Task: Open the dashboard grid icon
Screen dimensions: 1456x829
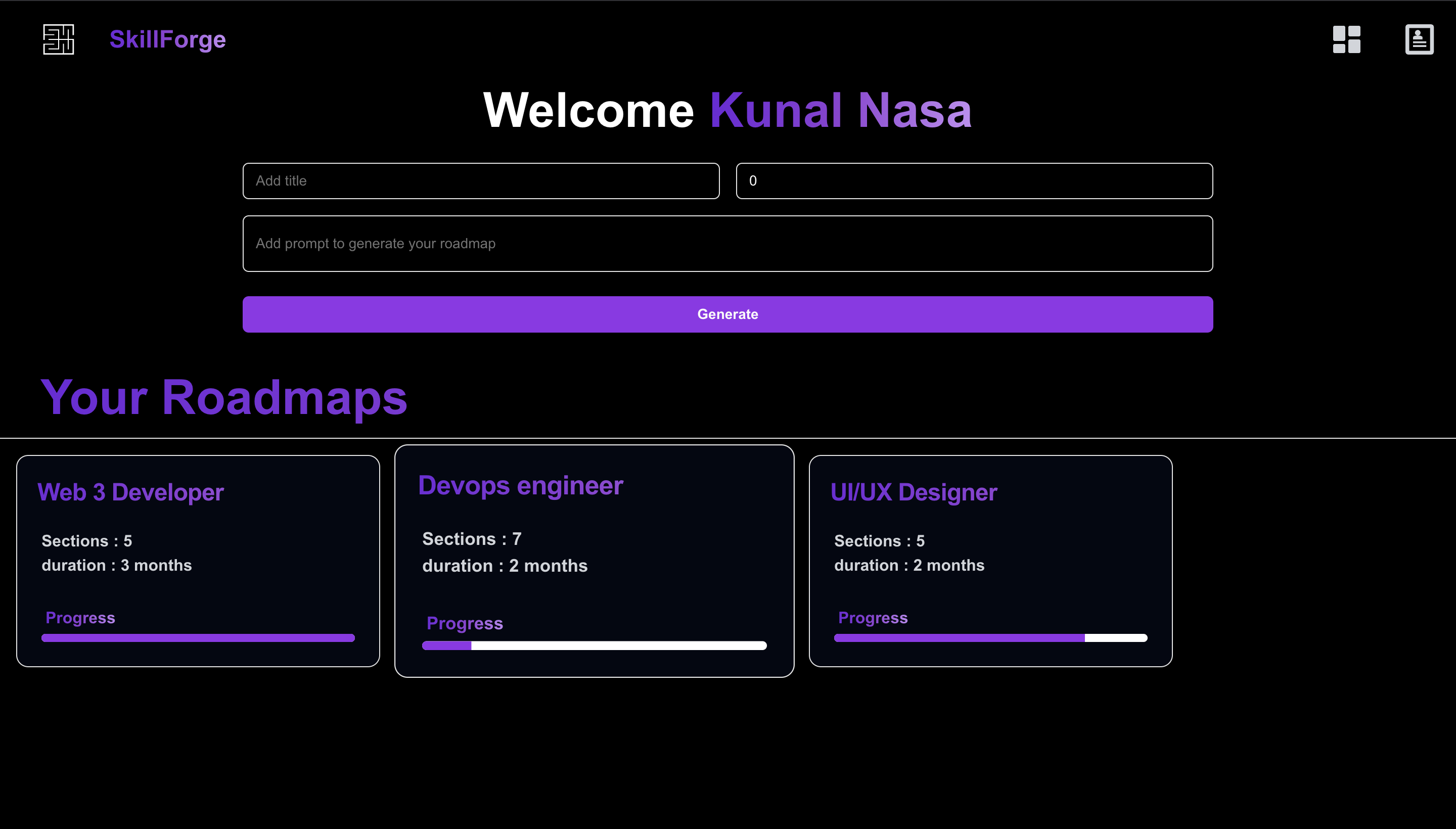Action: (1346, 39)
